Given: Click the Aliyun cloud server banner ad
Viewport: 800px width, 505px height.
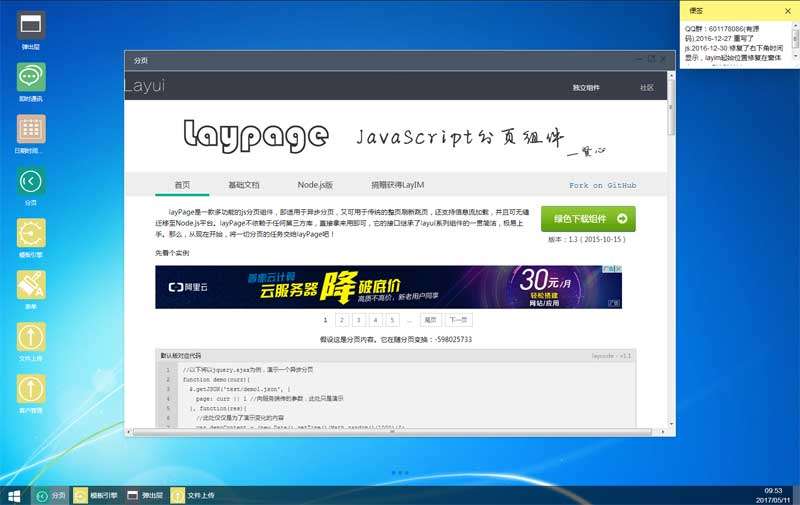Looking at the screenshot, I should tap(388, 287).
